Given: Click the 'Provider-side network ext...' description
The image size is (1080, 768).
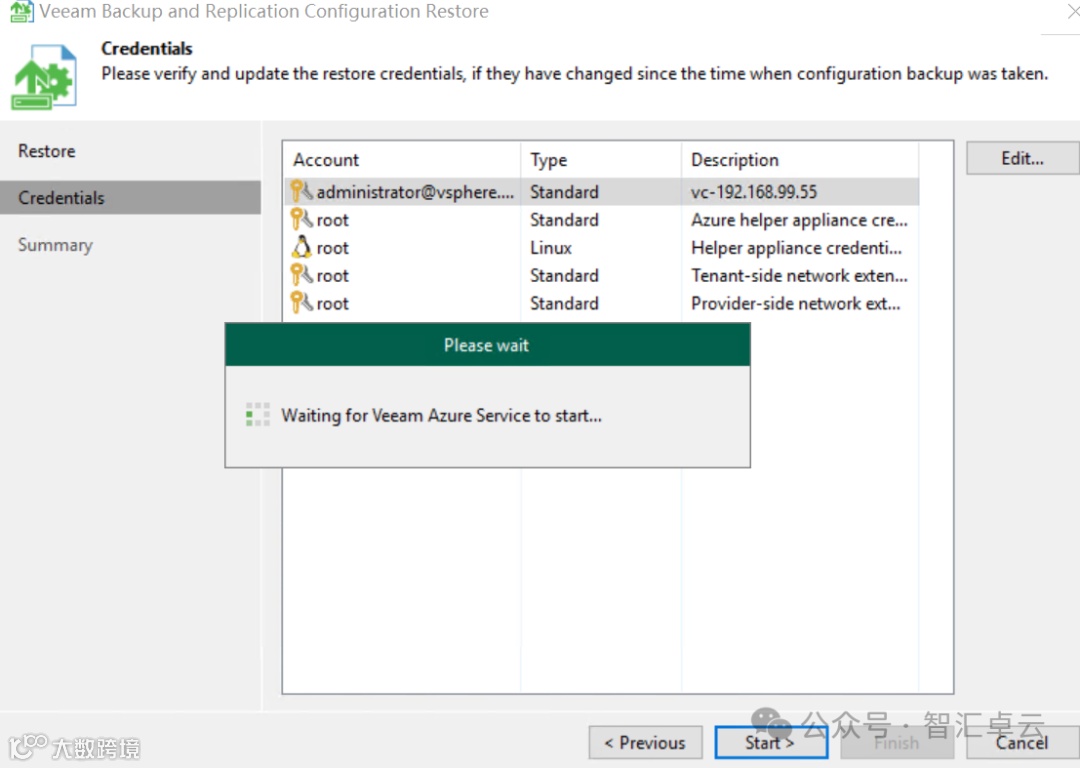Looking at the screenshot, I should (x=796, y=303).
